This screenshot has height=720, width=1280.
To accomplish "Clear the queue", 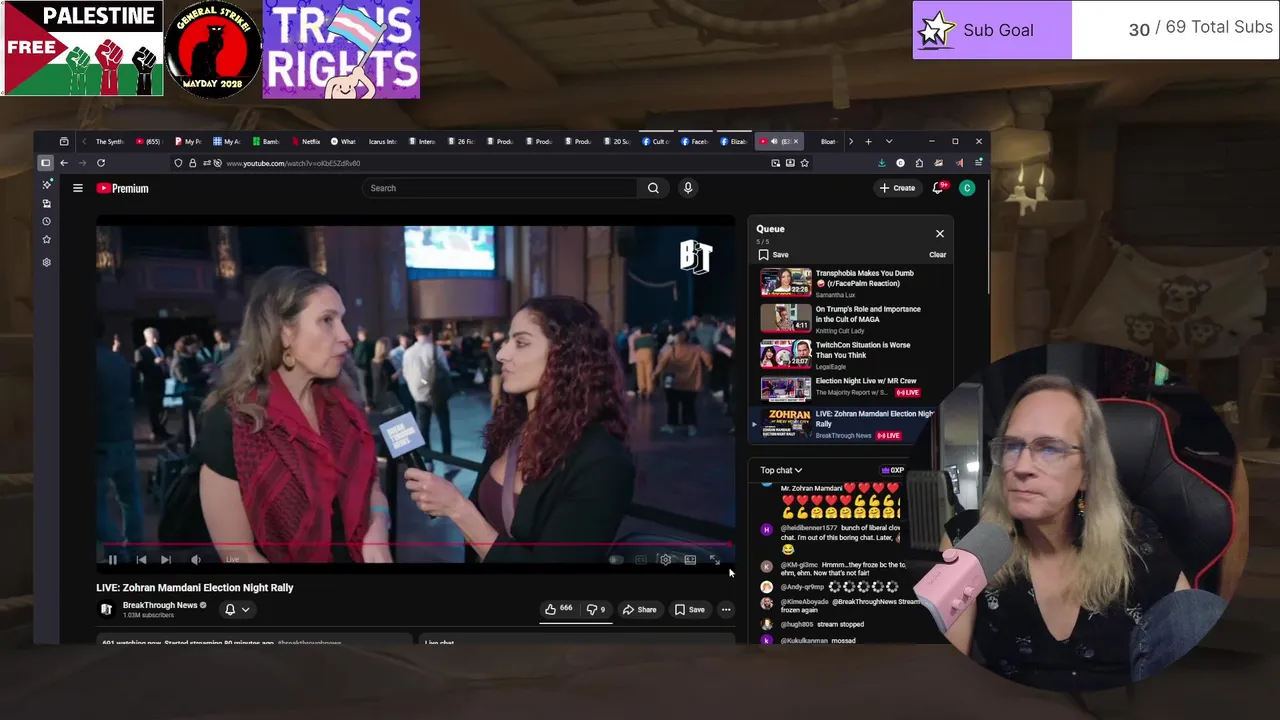I will click(937, 255).
